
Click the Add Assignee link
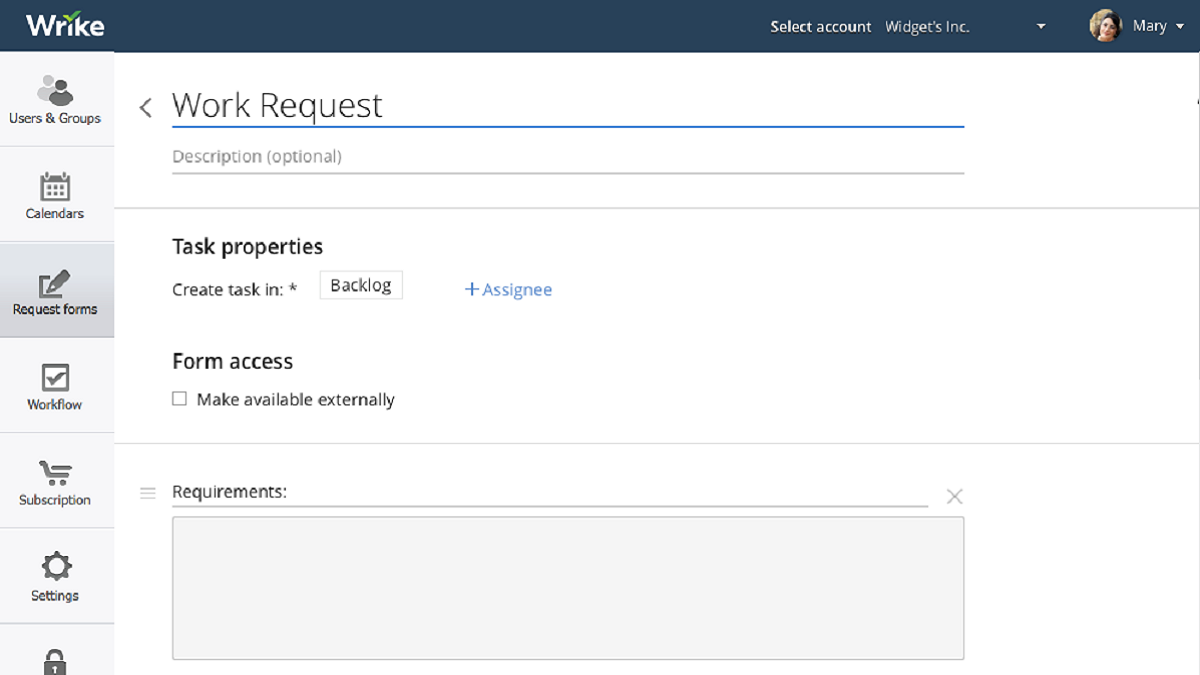click(508, 290)
